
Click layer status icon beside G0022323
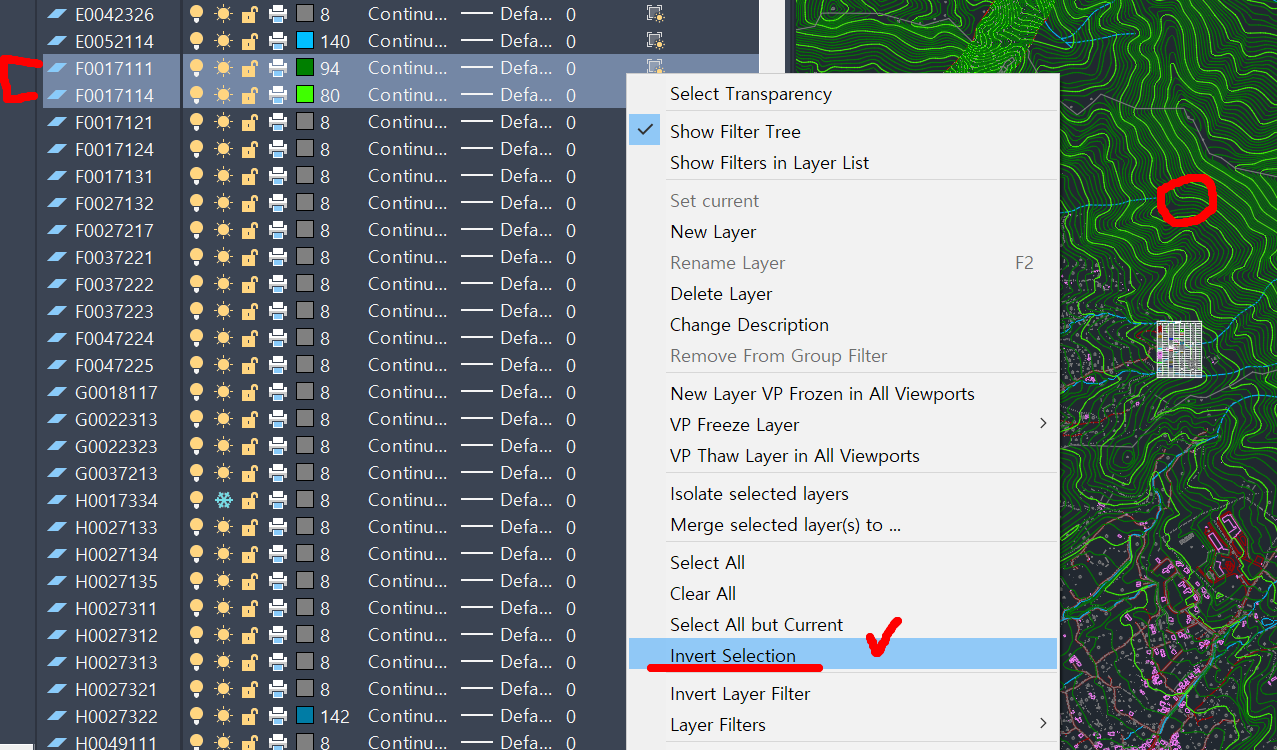tap(58, 446)
